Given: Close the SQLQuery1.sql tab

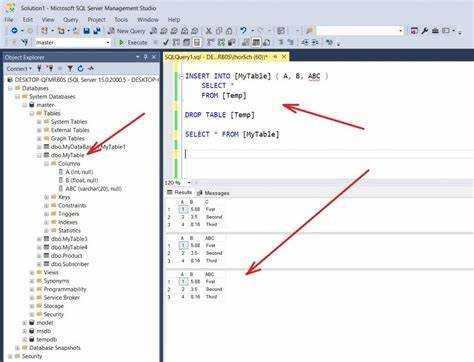Looking at the screenshot, I should [x=284, y=57].
